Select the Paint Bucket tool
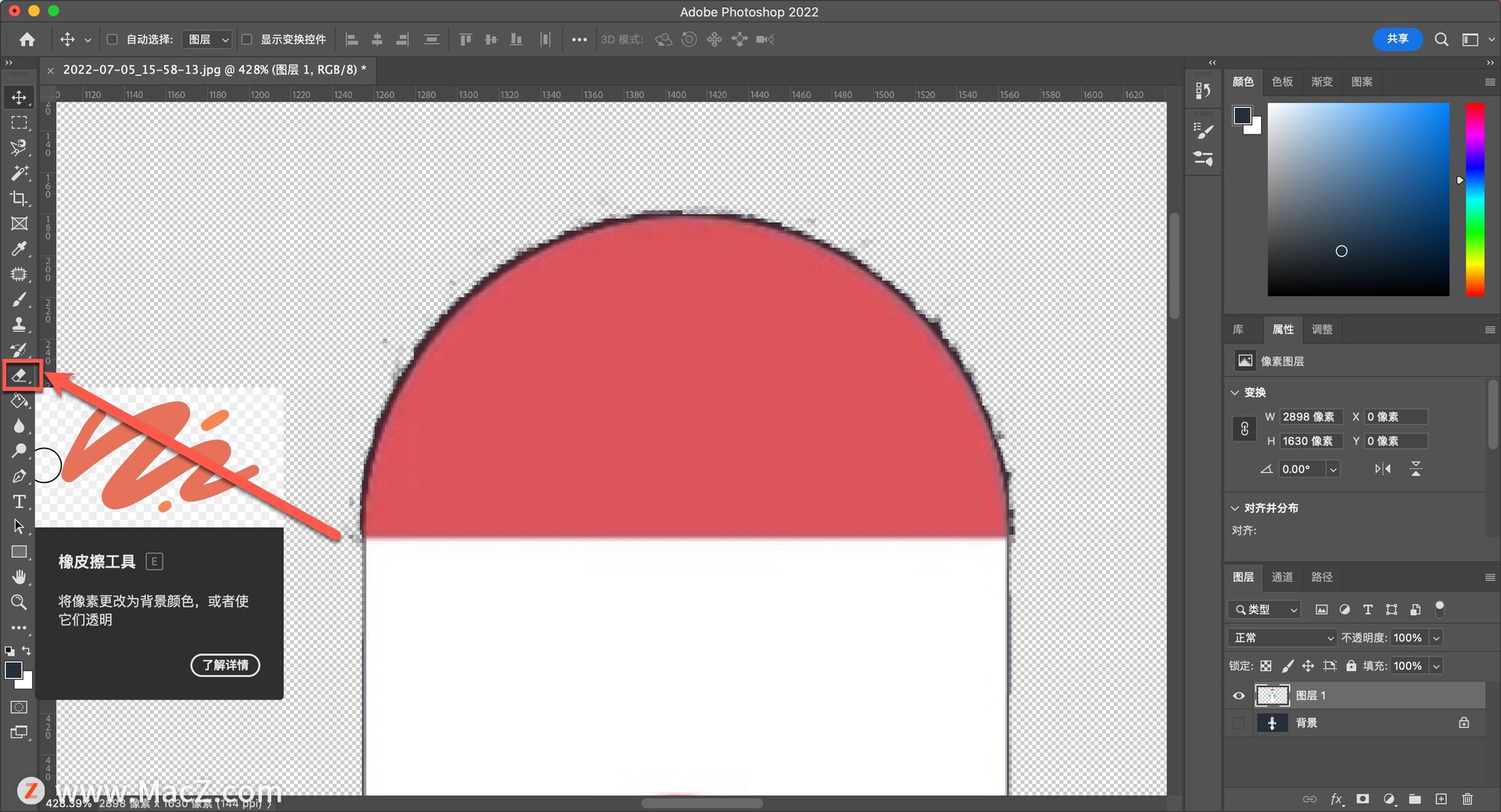The image size is (1501, 812). [x=19, y=401]
